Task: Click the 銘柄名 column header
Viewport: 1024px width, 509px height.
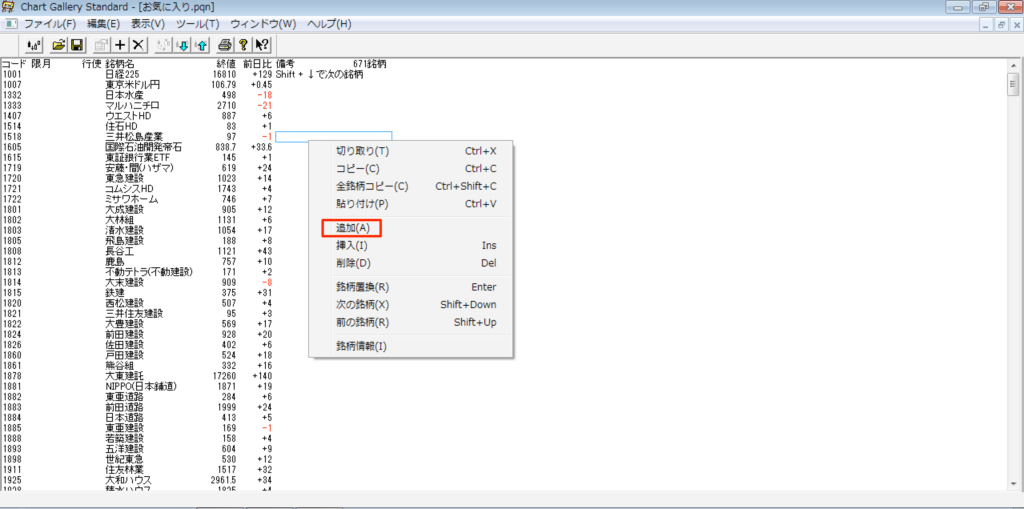Action: click(120, 64)
